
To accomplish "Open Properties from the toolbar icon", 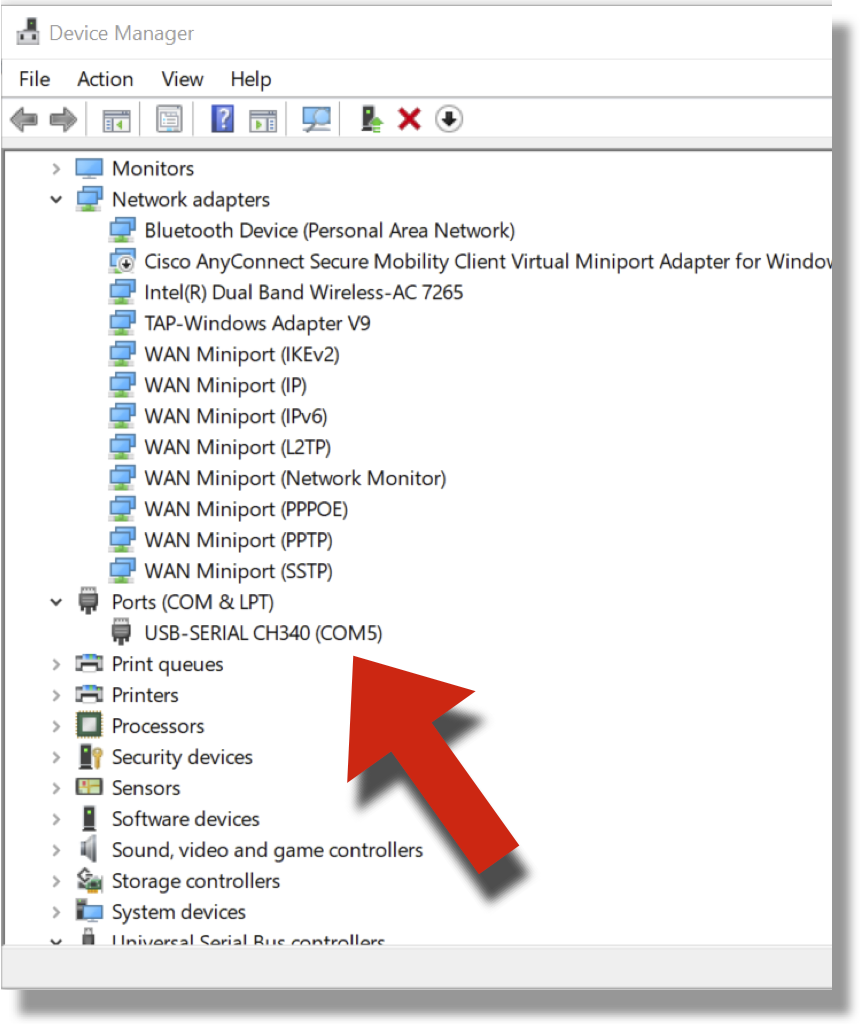I will click(170, 120).
